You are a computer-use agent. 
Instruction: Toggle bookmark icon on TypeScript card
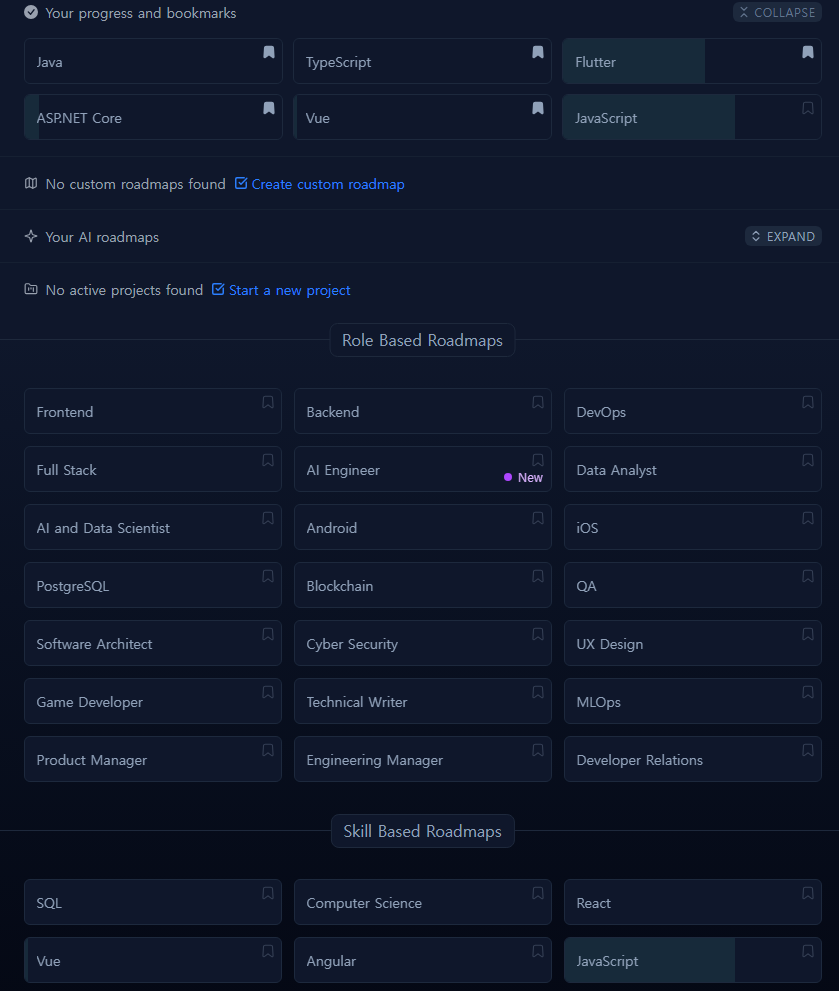point(537,52)
